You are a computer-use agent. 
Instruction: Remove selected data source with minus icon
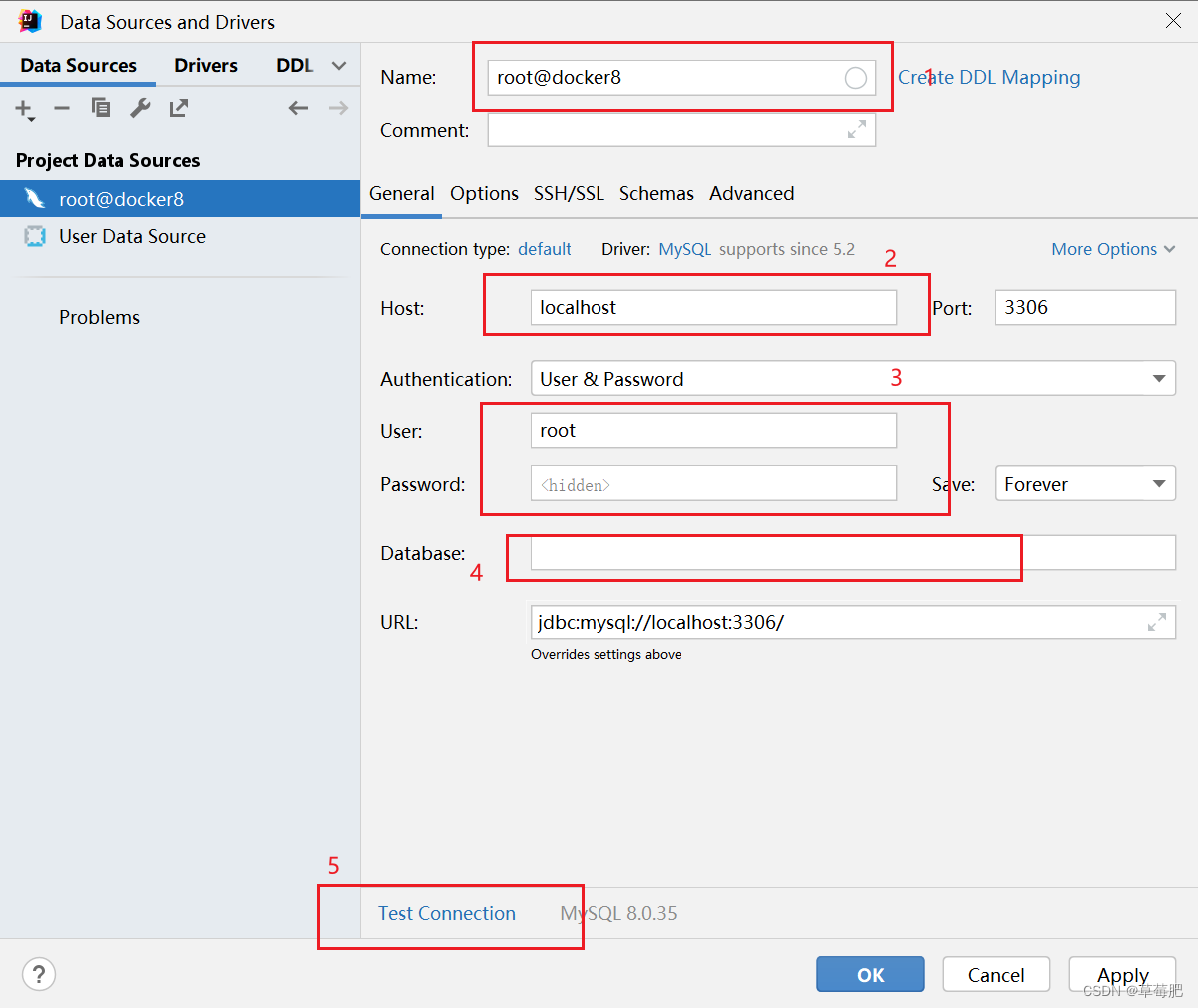coord(62,109)
